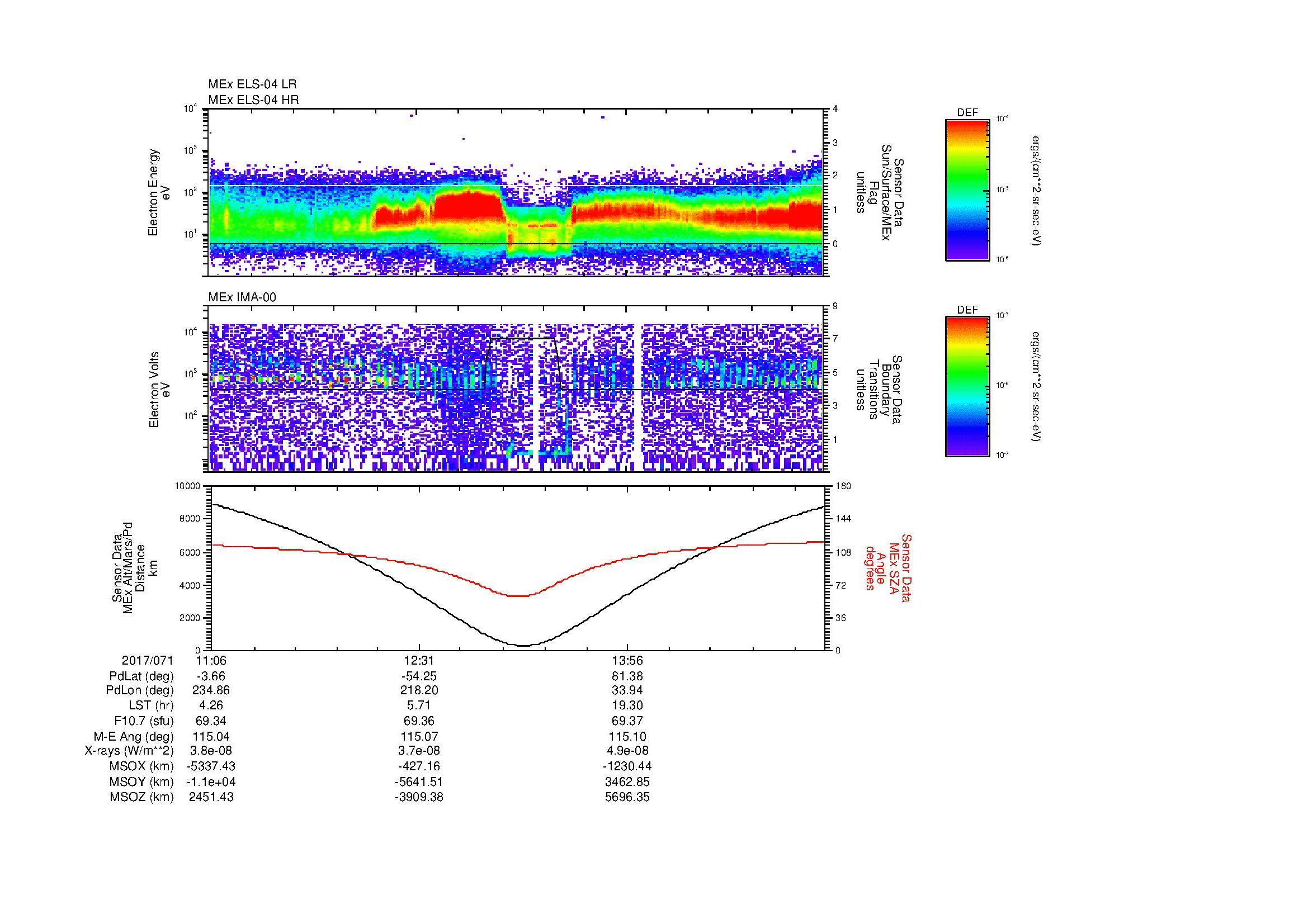Viewport: 1308px width, 924px height.
Task: Click the altitude minimum on black curve
Action: point(523,646)
